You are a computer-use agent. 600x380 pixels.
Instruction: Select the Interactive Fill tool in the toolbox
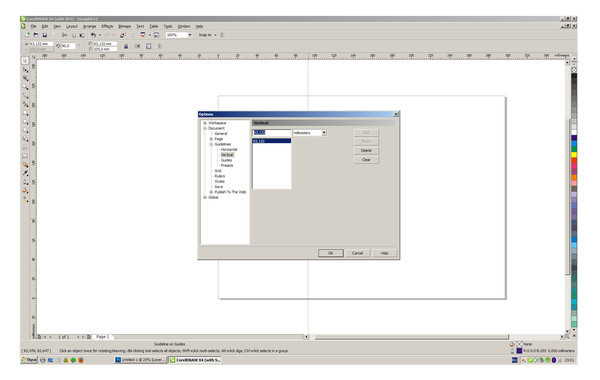tap(25, 199)
